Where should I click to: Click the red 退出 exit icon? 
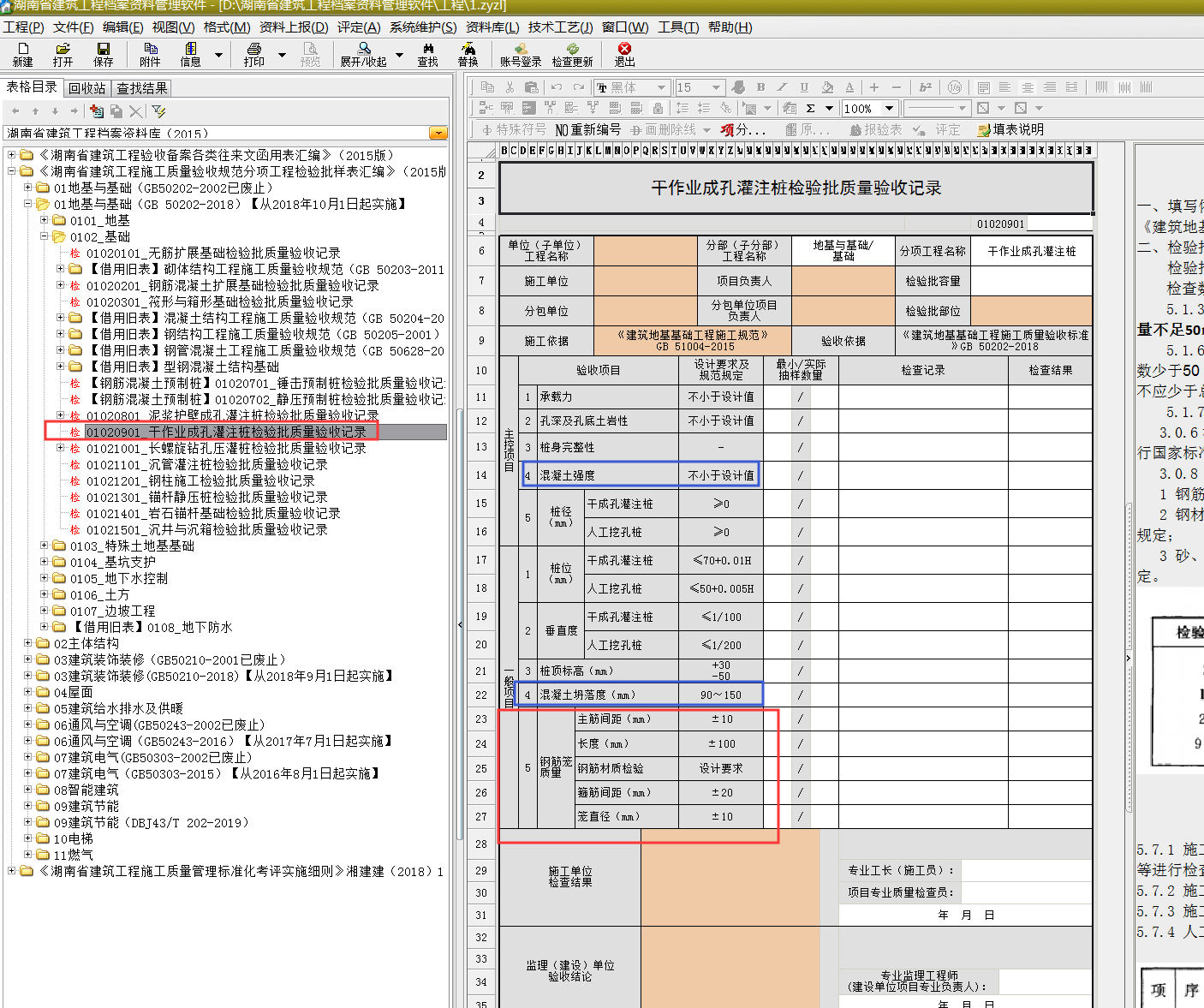pyautogui.click(x=624, y=55)
